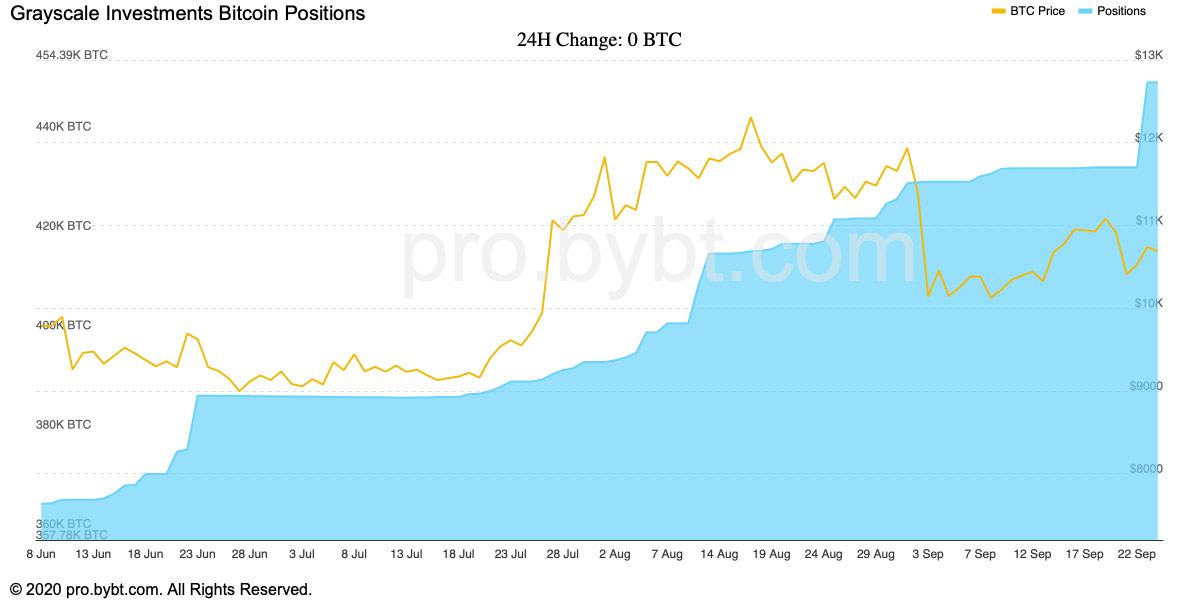Click the 454.39K BTC axis label
Image resolution: width=1199 pixels, height=600 pixels.
pyautogui.click(x=72, y=55)
